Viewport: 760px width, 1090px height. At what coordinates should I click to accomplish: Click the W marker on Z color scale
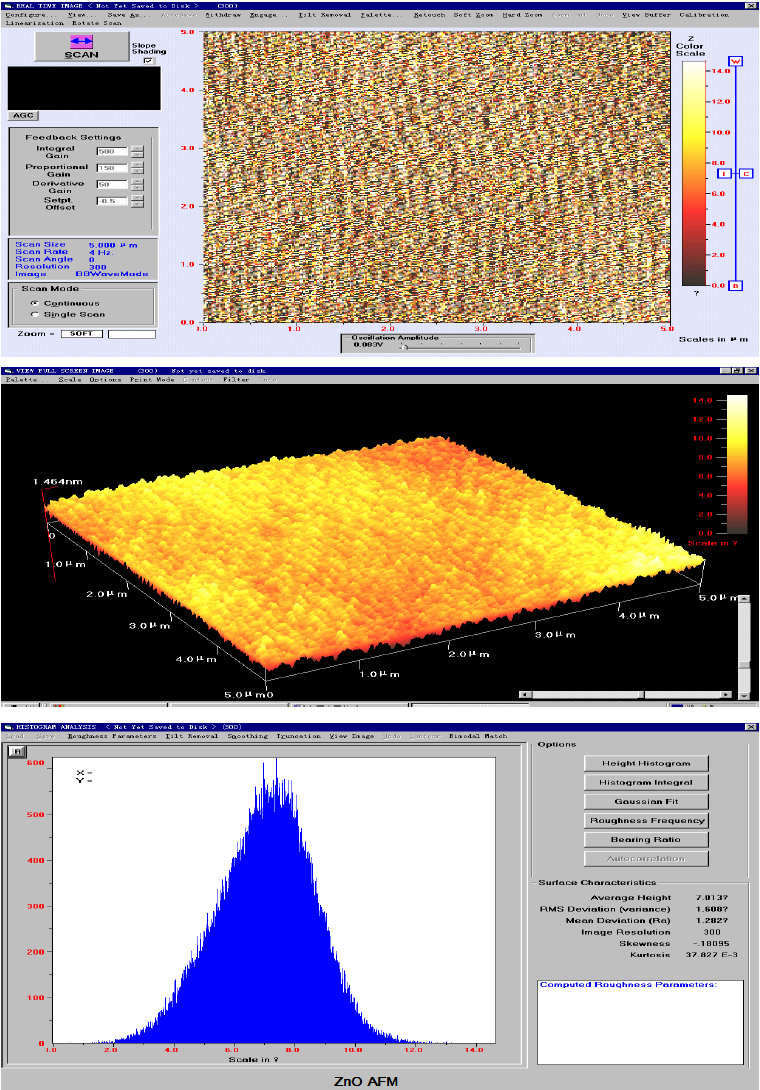coord(736,61)
